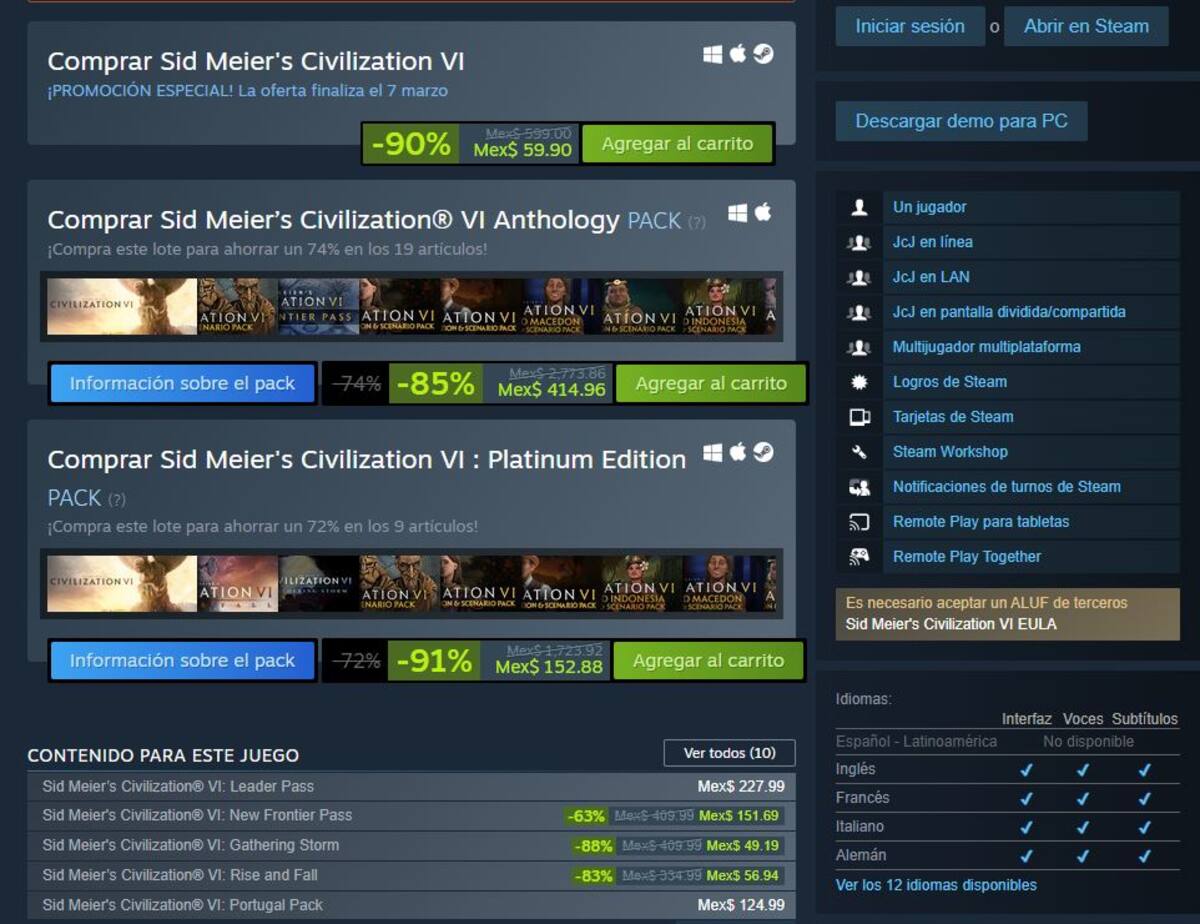Click Inglés language row

[x=1007, y=770]
